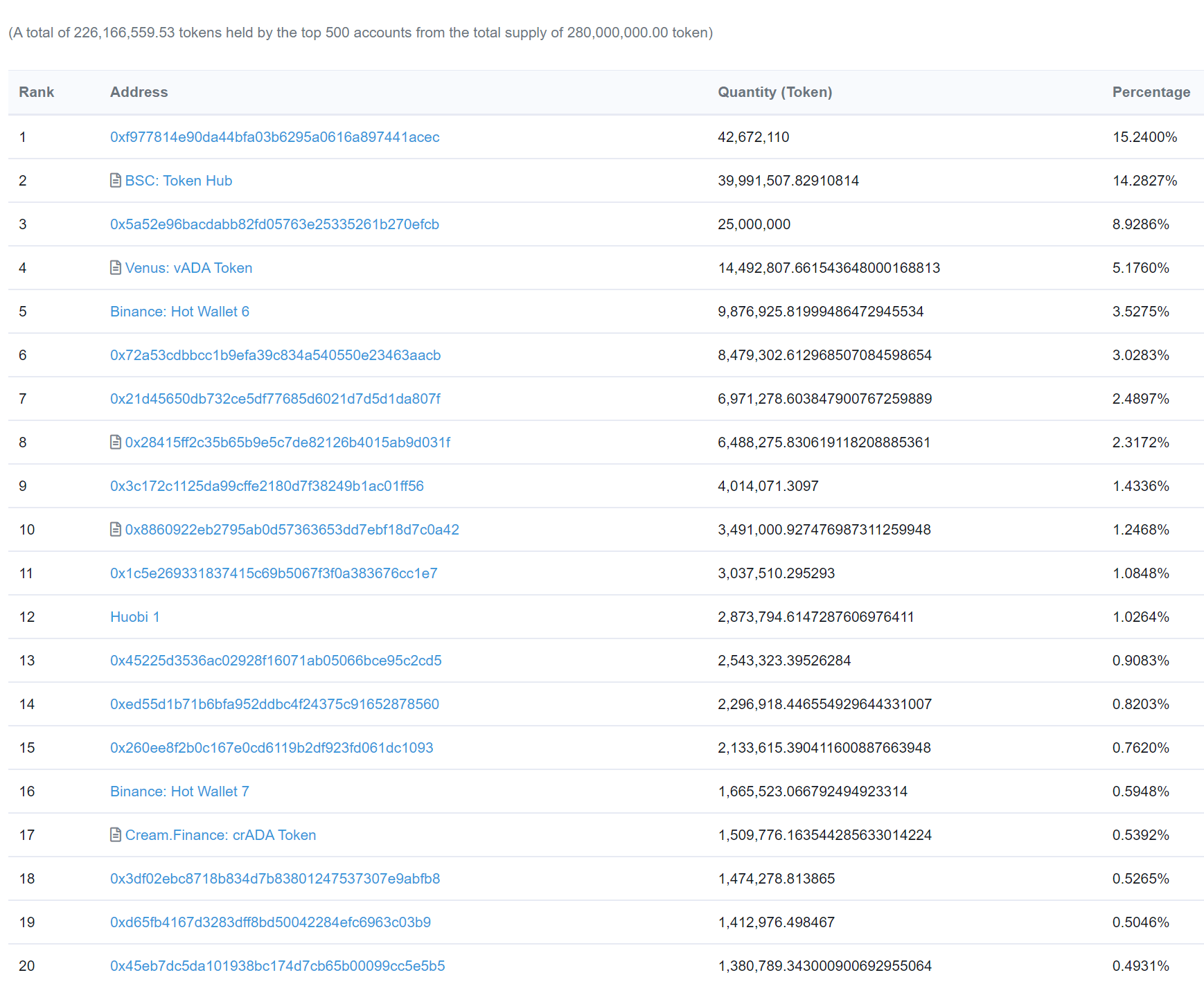Open Binance: Hot Wallet 6 link
Image resolution: width=1204 pixels, height=984 pixels.
(180, 312)
